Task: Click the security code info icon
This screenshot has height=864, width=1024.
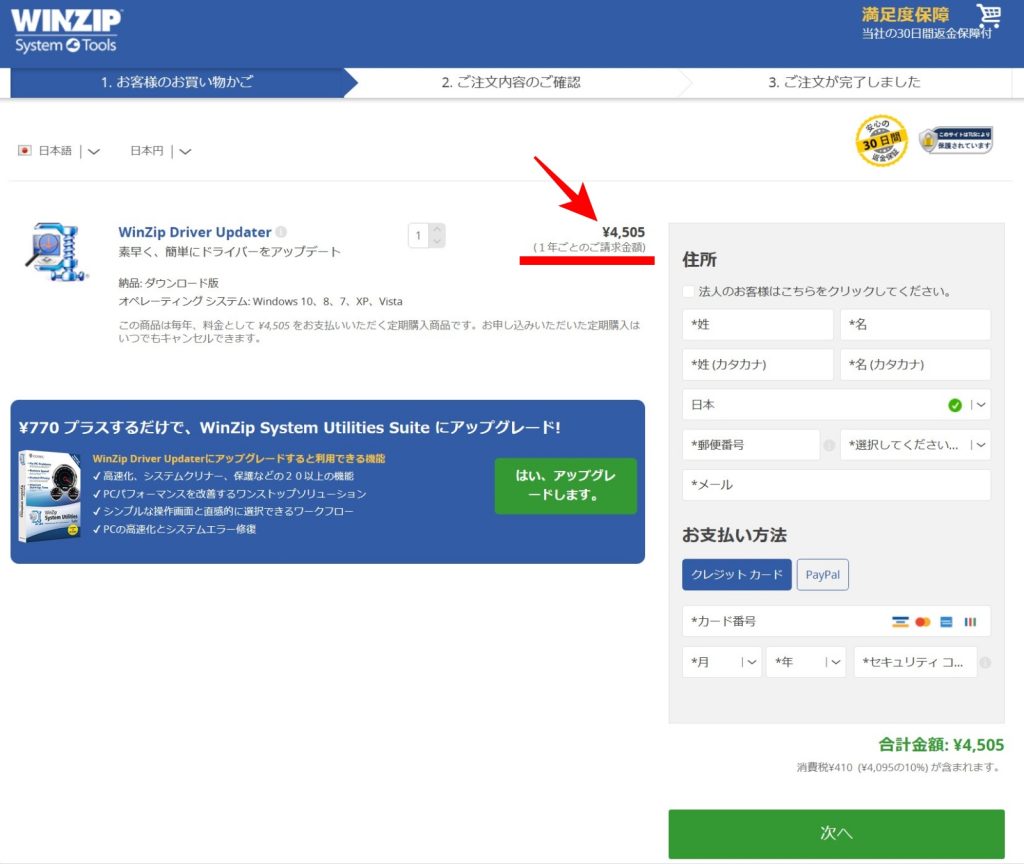Action: pyautogui.click(x=985, y=661)
